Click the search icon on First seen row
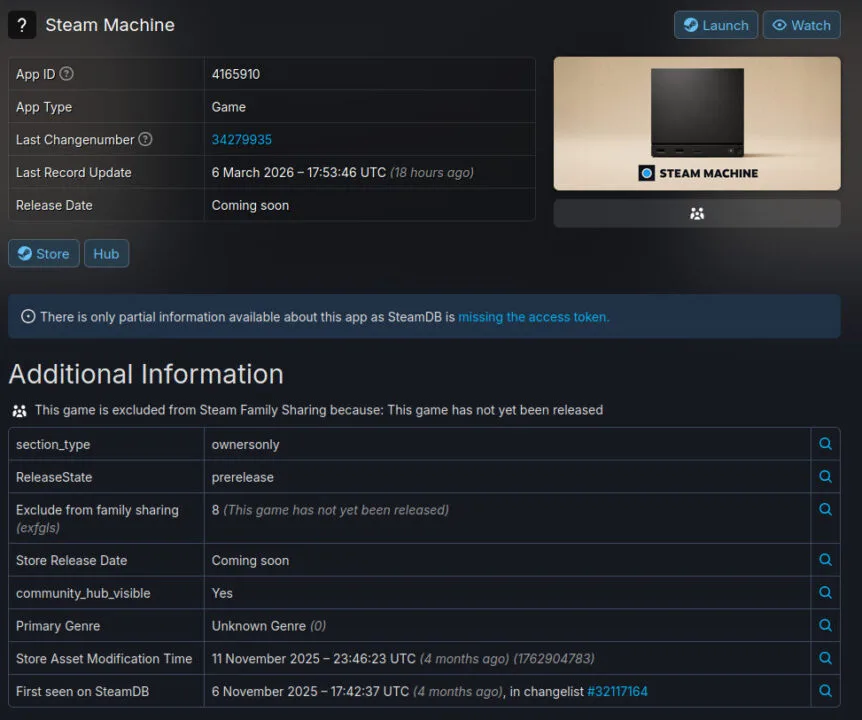The width and height of the screenshot is (862, 720). [826, 691]
